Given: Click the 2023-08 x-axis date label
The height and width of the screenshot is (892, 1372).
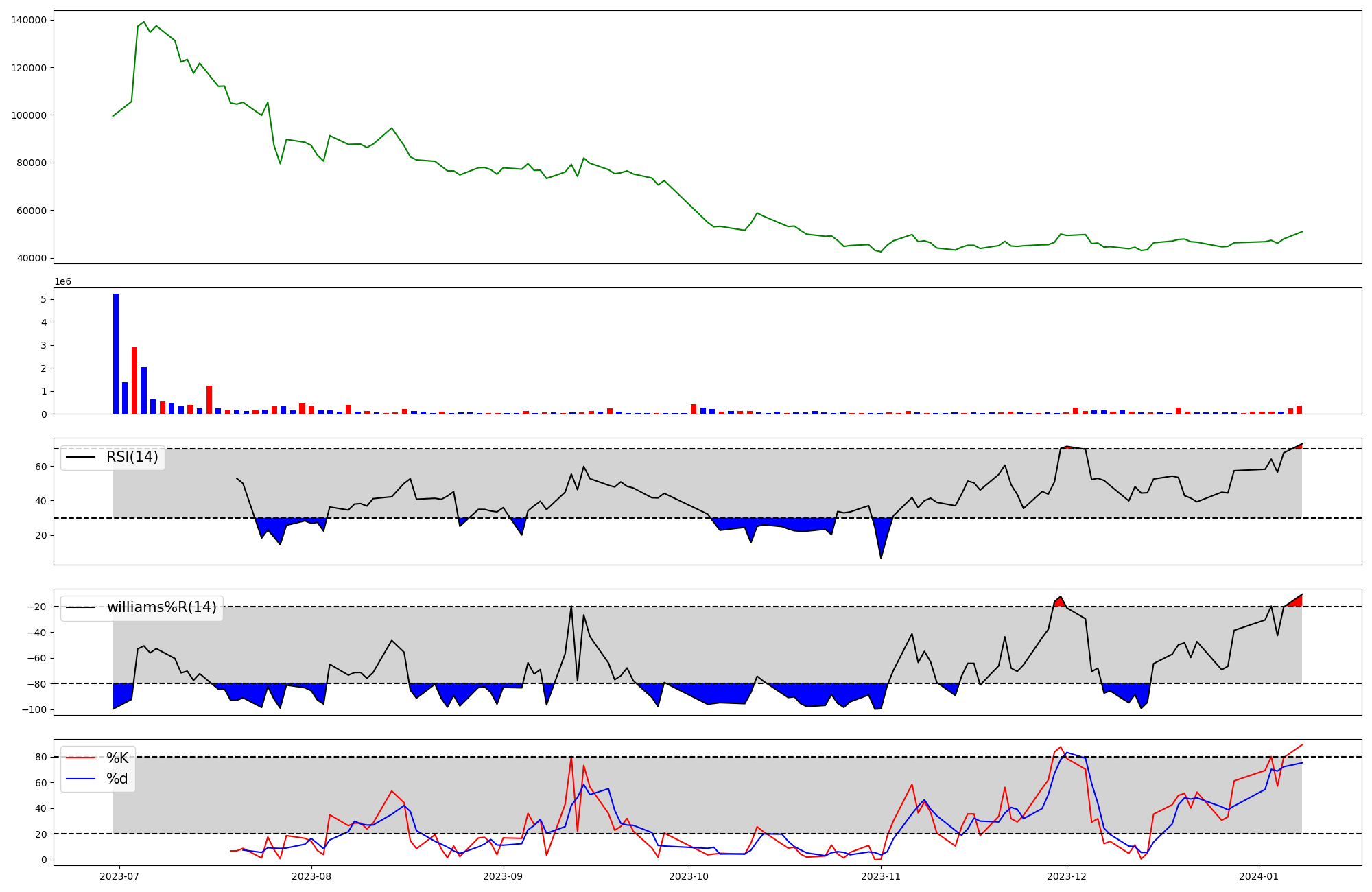Looking at the screenshot, I should 311,876.
